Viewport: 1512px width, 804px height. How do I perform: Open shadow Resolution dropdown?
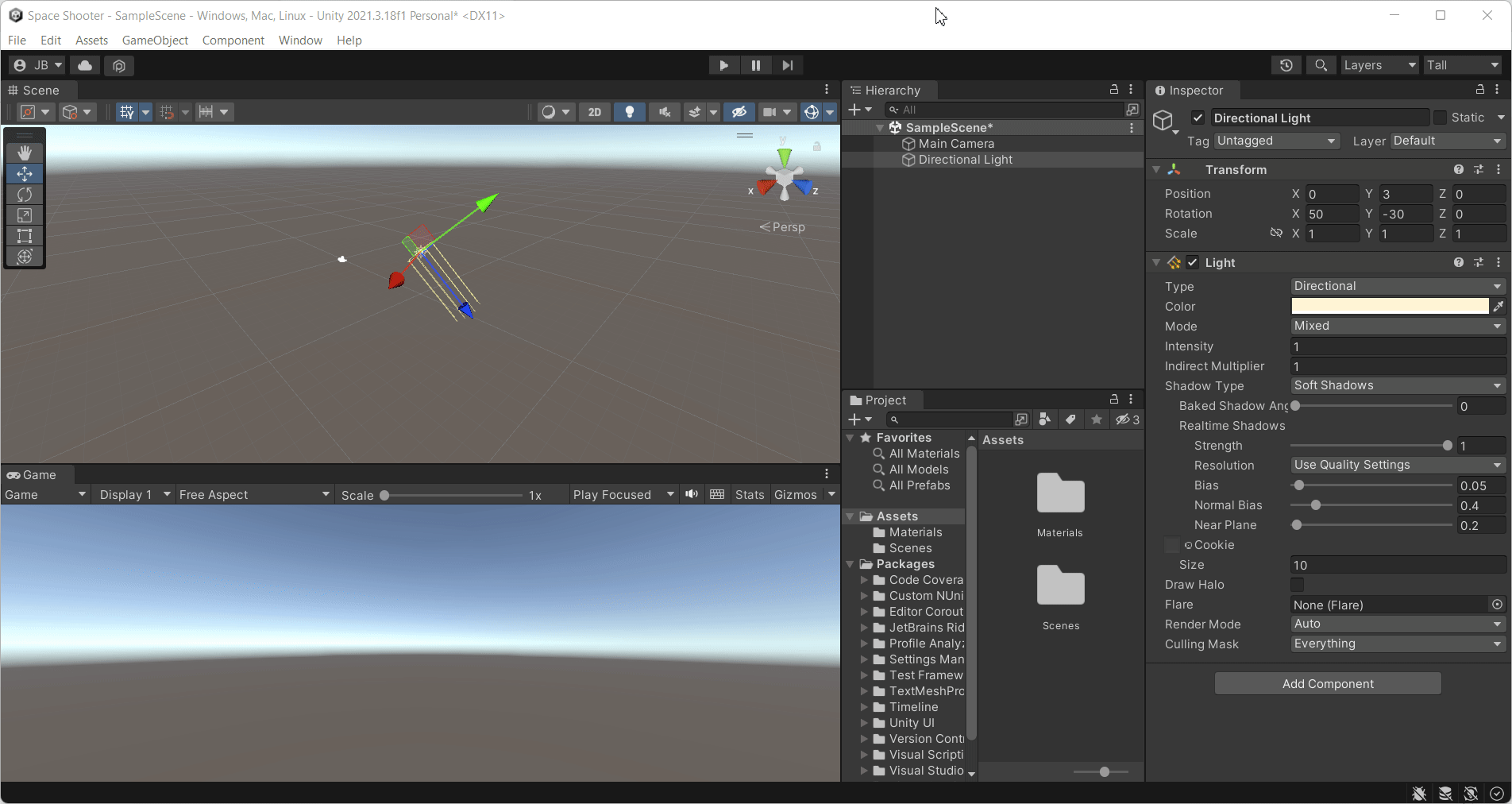pyautogui.click(x=1398, y=465)
